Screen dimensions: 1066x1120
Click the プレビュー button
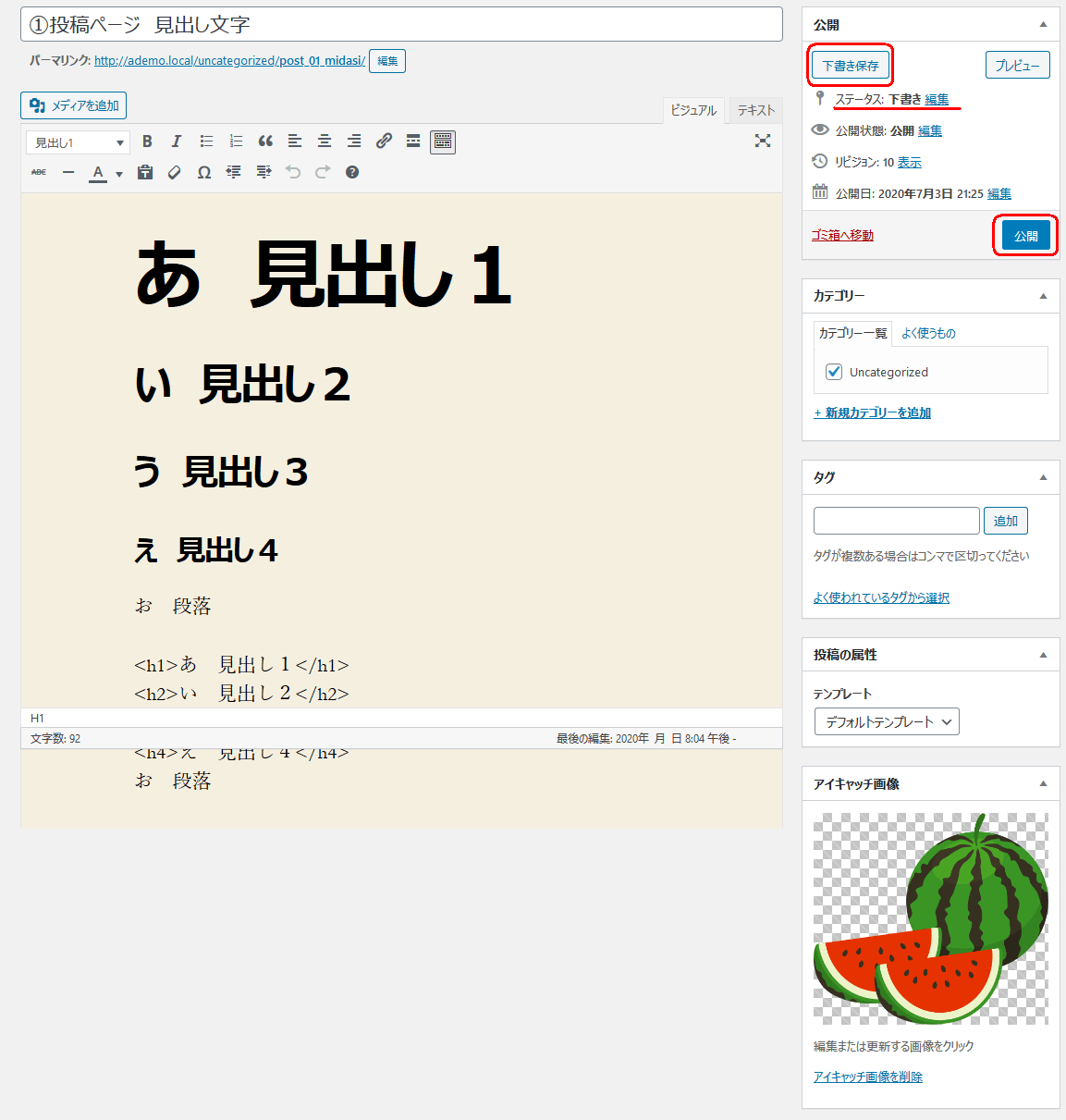pos(1017,66)
